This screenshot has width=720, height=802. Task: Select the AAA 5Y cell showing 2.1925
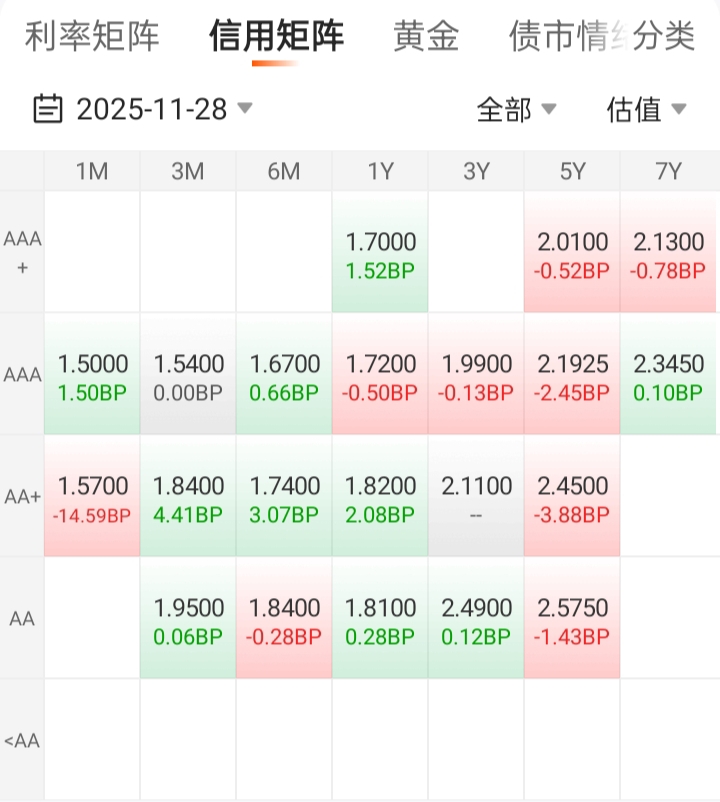pos(572,375)
